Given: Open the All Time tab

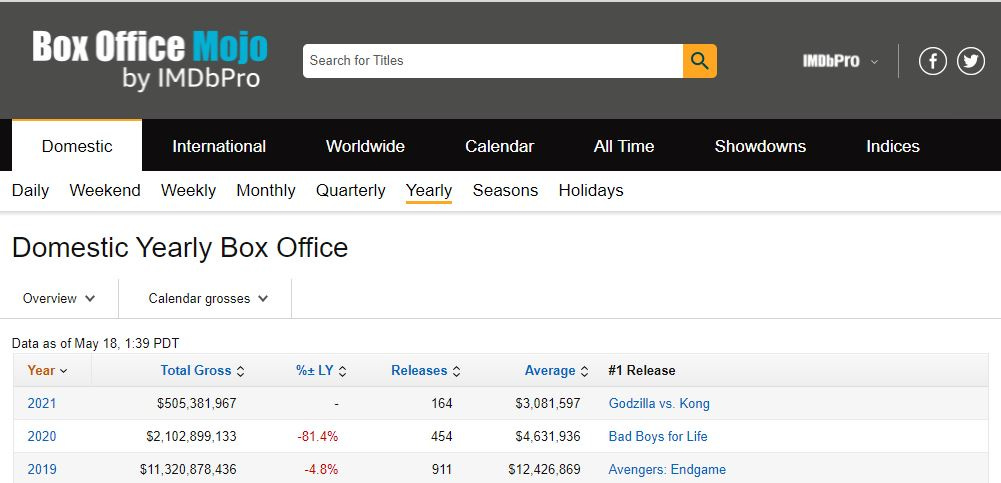Looking at the screenshot, I should tap(624, 146).
